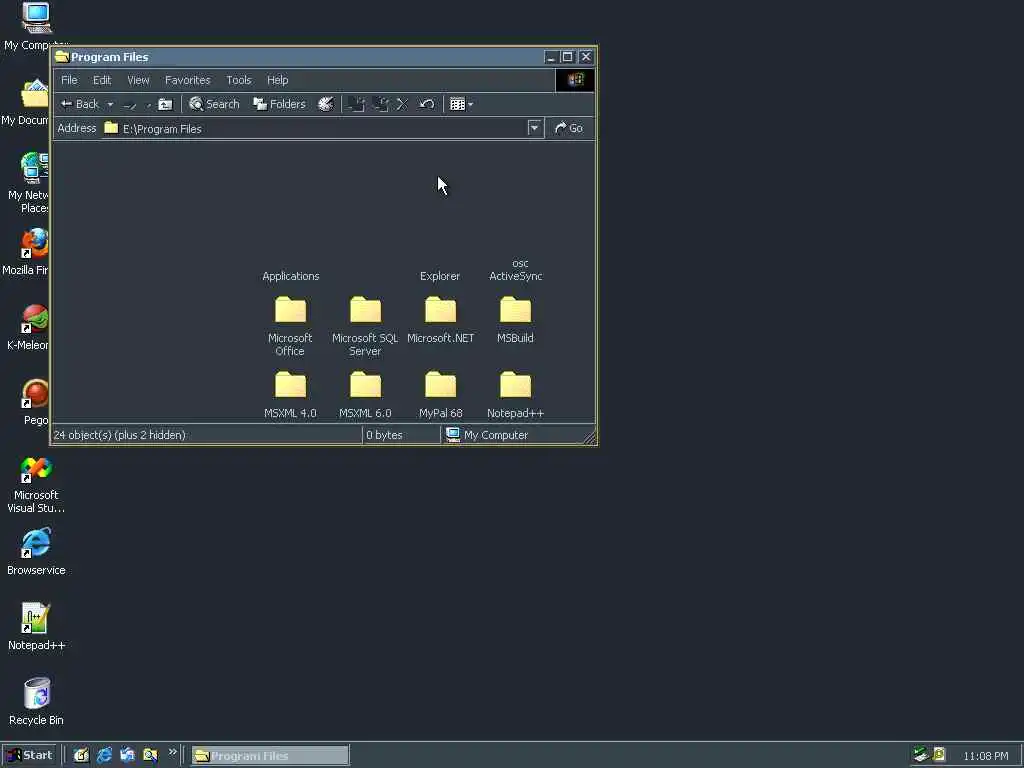Open the Tools menu

point(238,80)
